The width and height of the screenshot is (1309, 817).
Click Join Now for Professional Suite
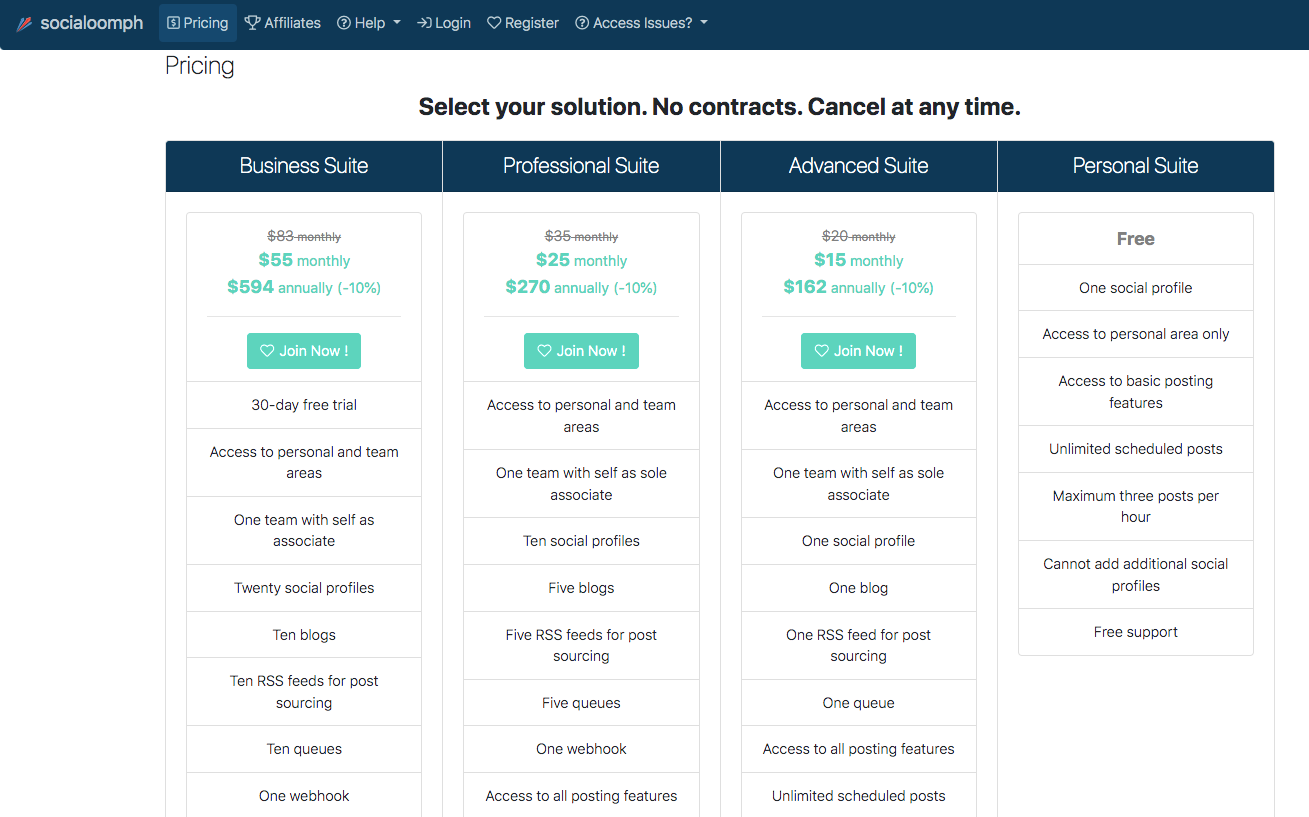(581, 350)
